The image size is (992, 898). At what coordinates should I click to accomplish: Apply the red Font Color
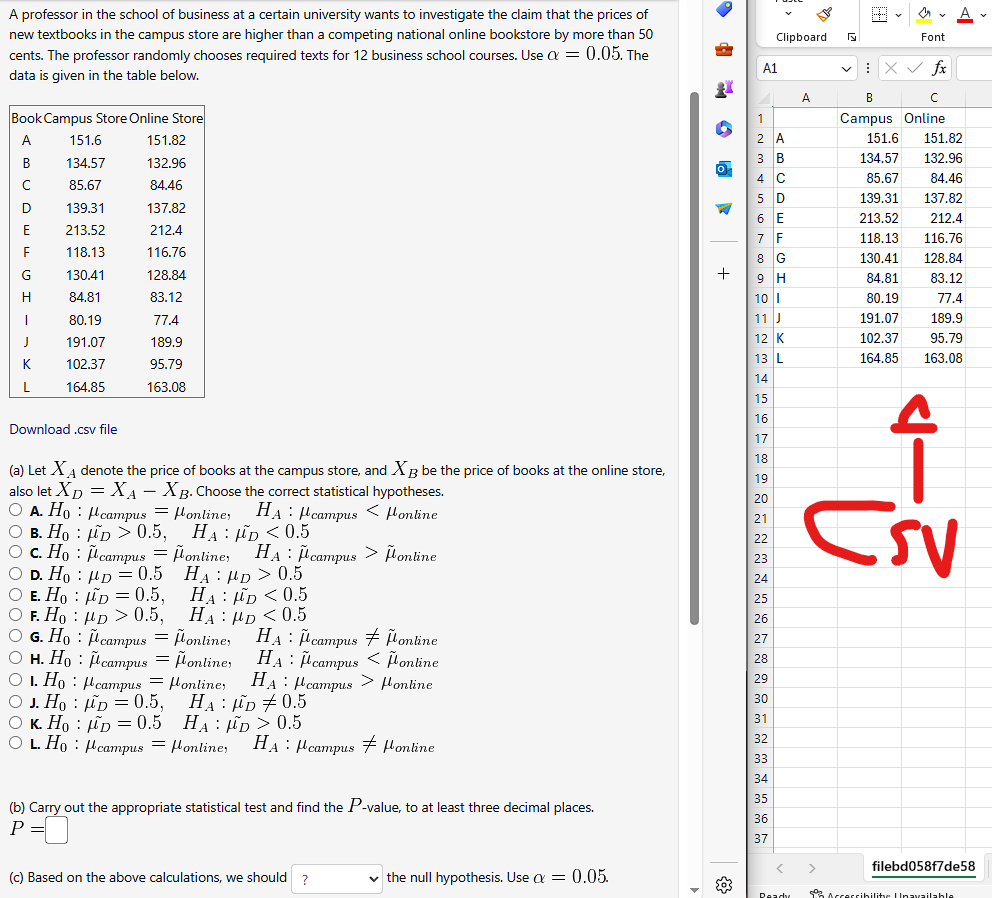click(965, 14)
